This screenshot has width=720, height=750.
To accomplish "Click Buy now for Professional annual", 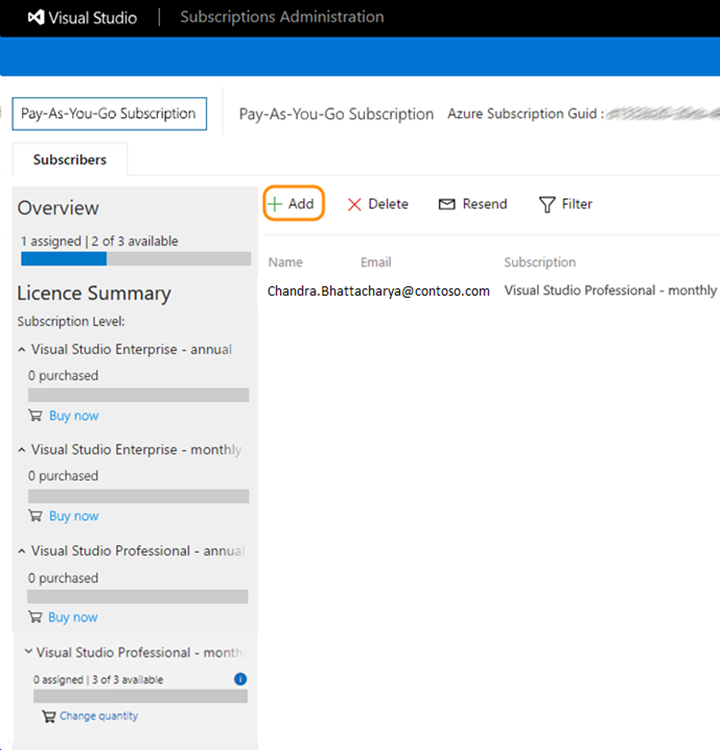I will (73, 617).
